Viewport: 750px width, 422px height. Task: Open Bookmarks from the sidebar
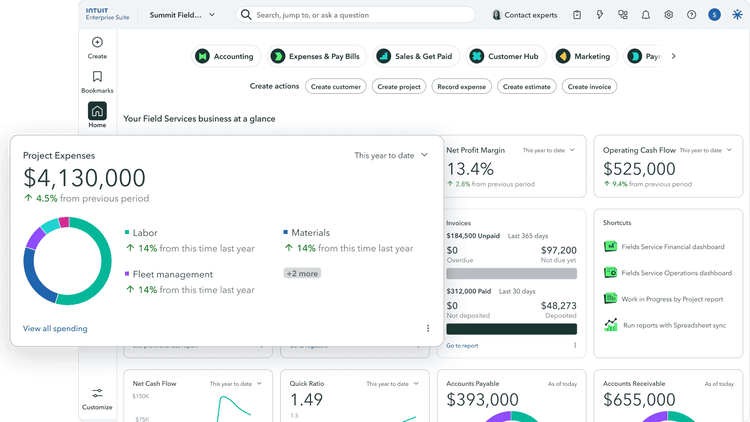tap(97, 82)
